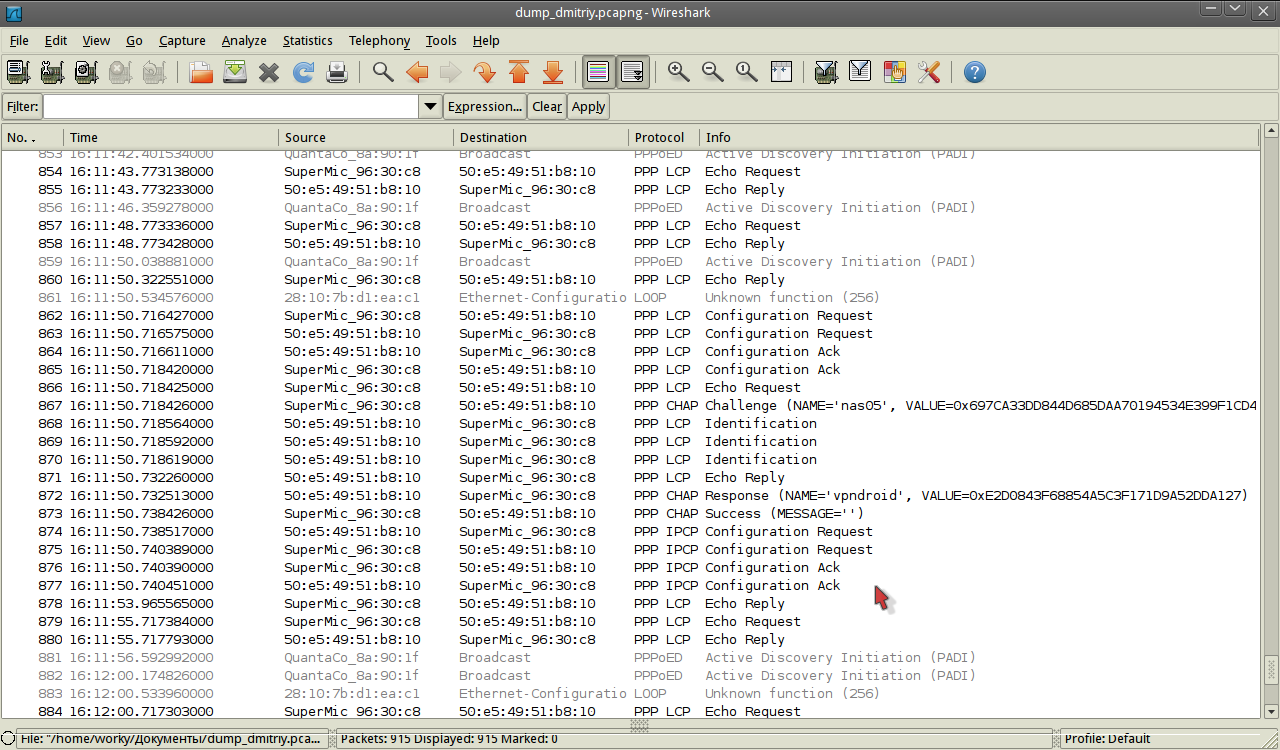This screenshot has width=1280, height=750.
Task: Open a capture file folder icon
Action: [x=201, y=72]
